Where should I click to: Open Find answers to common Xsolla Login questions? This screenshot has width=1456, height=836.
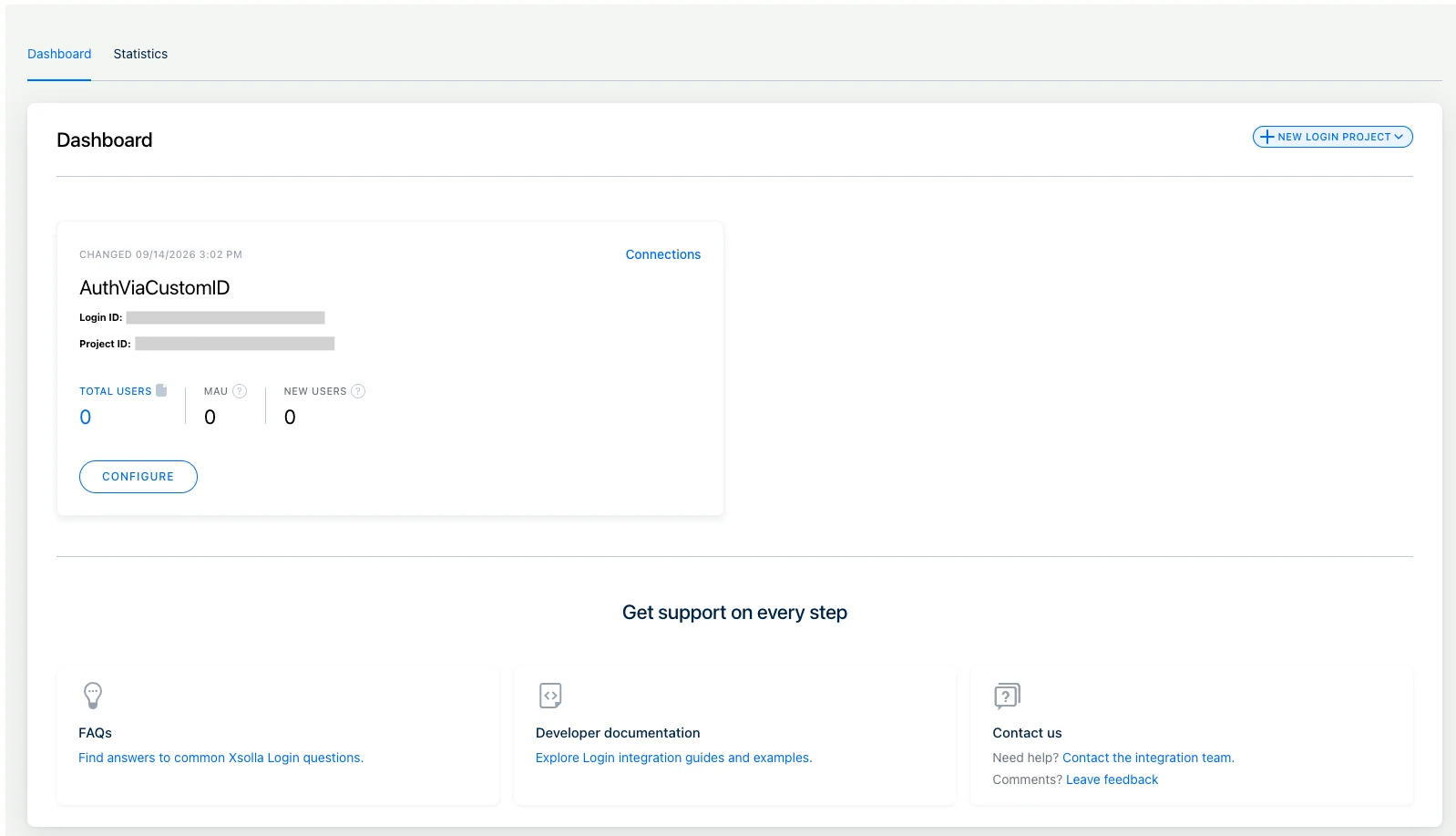click(220, 758)
